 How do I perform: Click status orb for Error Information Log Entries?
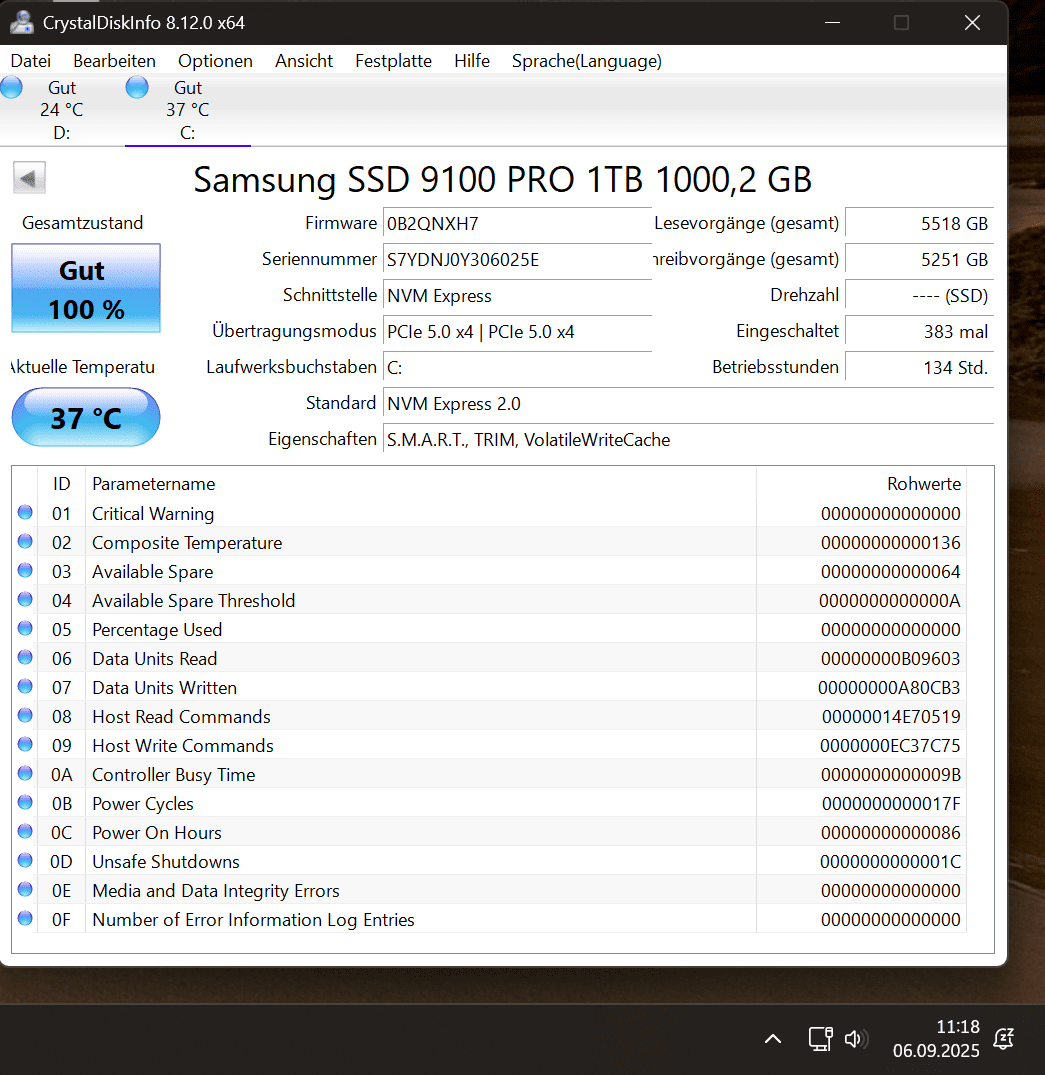pos(25,918)
